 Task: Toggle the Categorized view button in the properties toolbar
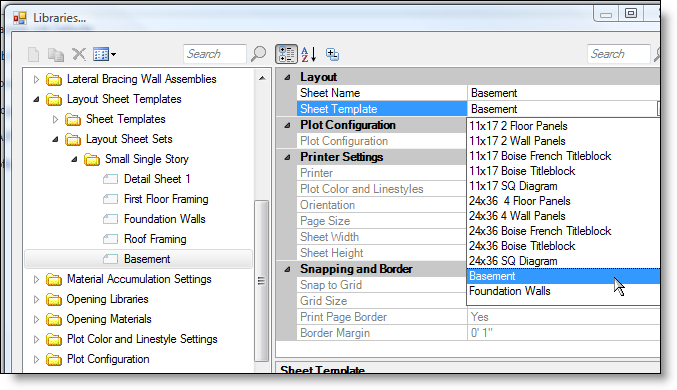tap(286, 54)
